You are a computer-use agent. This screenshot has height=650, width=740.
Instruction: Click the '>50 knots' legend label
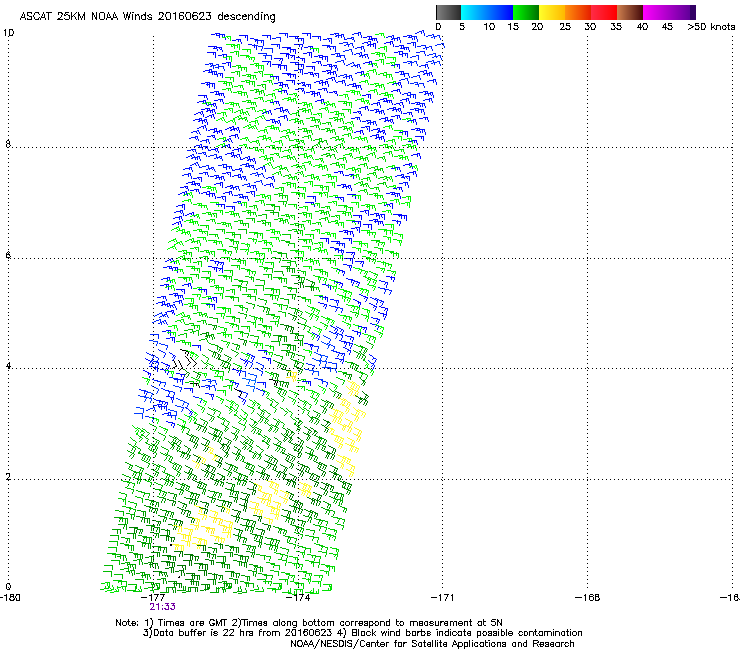[x=711, y=27]
